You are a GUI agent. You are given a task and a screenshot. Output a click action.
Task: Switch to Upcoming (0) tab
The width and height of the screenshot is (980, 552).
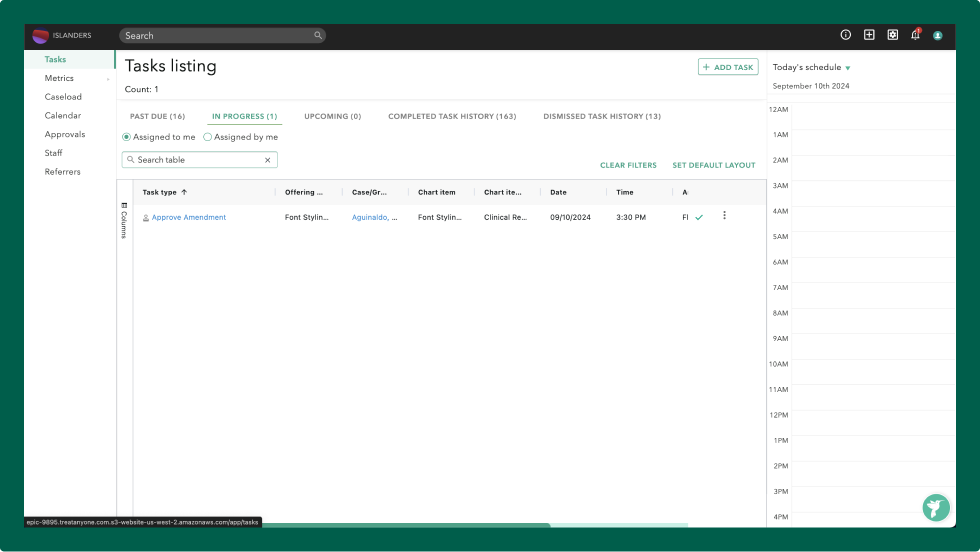[332, 116]
